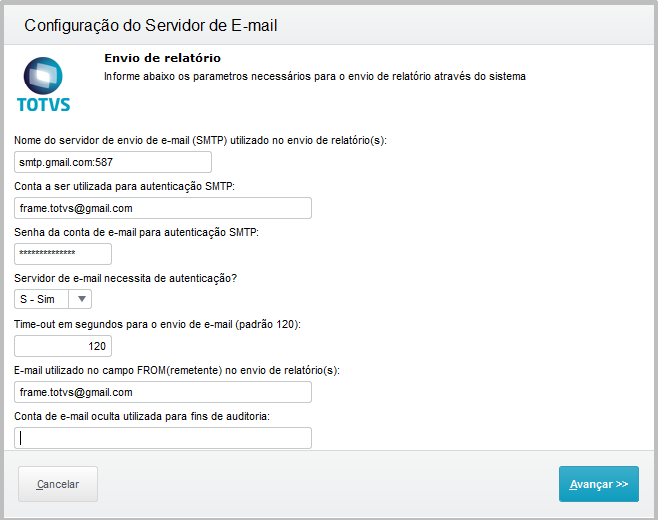
Task: Click the masked SMTP password field
Action: point(63,254)
